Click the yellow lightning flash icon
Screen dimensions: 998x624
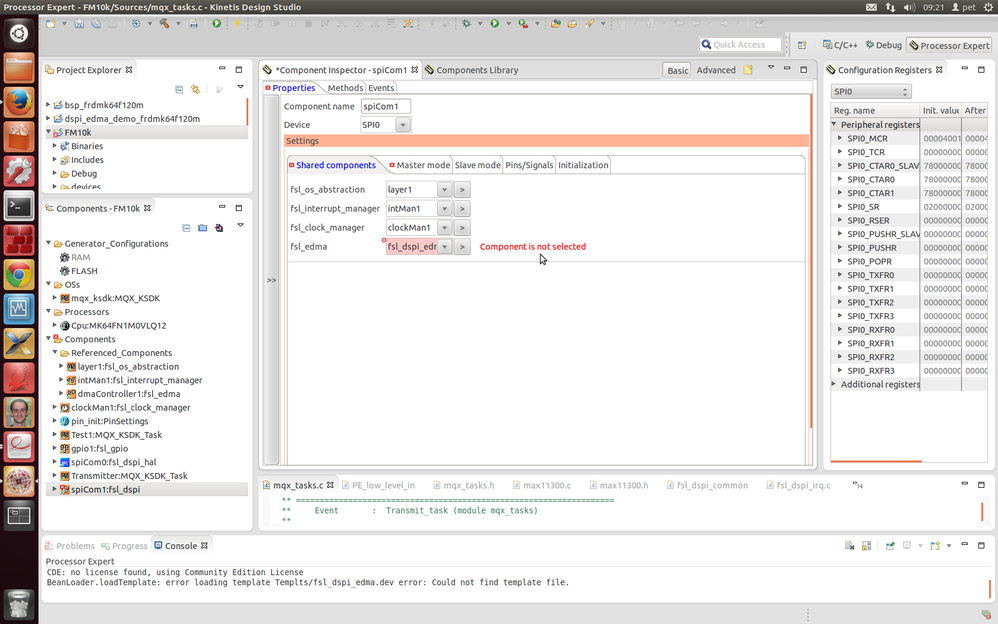pos(237,24)
